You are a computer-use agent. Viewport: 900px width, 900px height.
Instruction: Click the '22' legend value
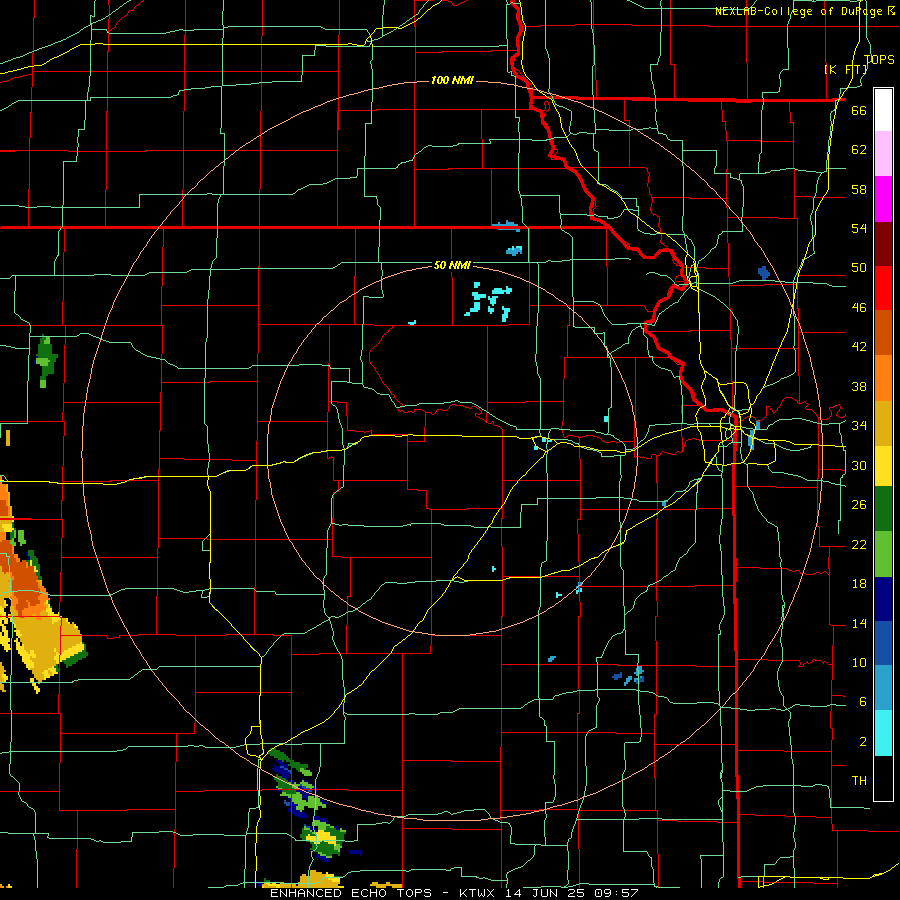click(x=859, y=544)
